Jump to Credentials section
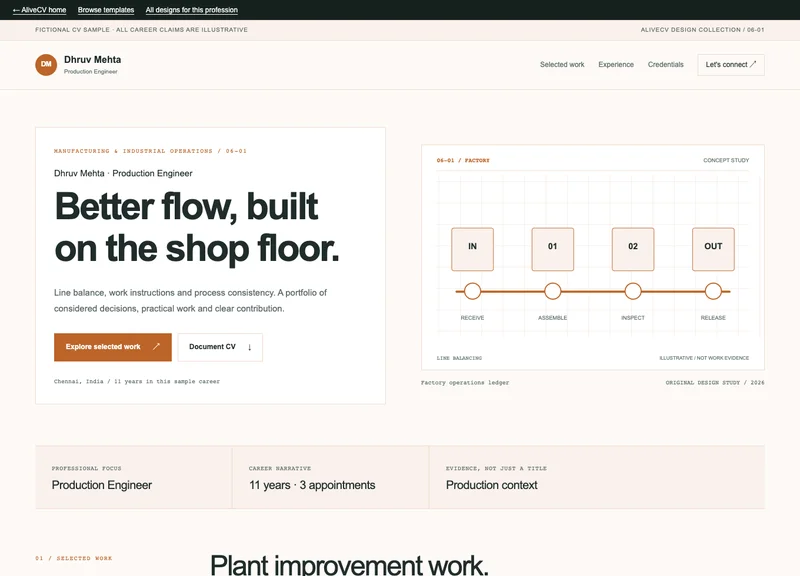This screenshot has width=800, height=576. coord(665,65)
